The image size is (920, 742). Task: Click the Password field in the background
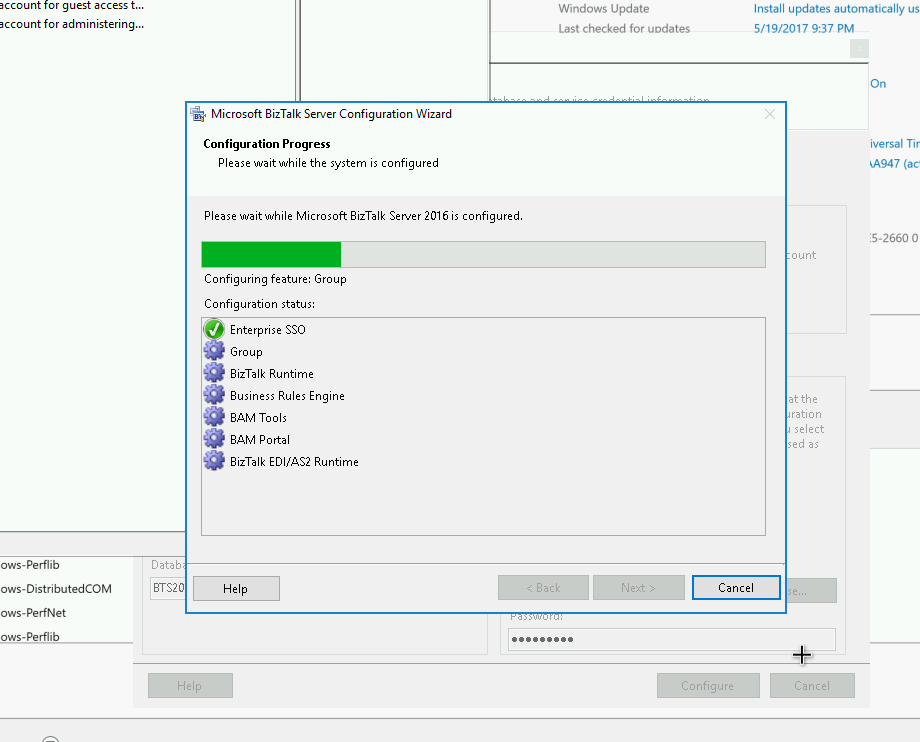click(670, 639)
